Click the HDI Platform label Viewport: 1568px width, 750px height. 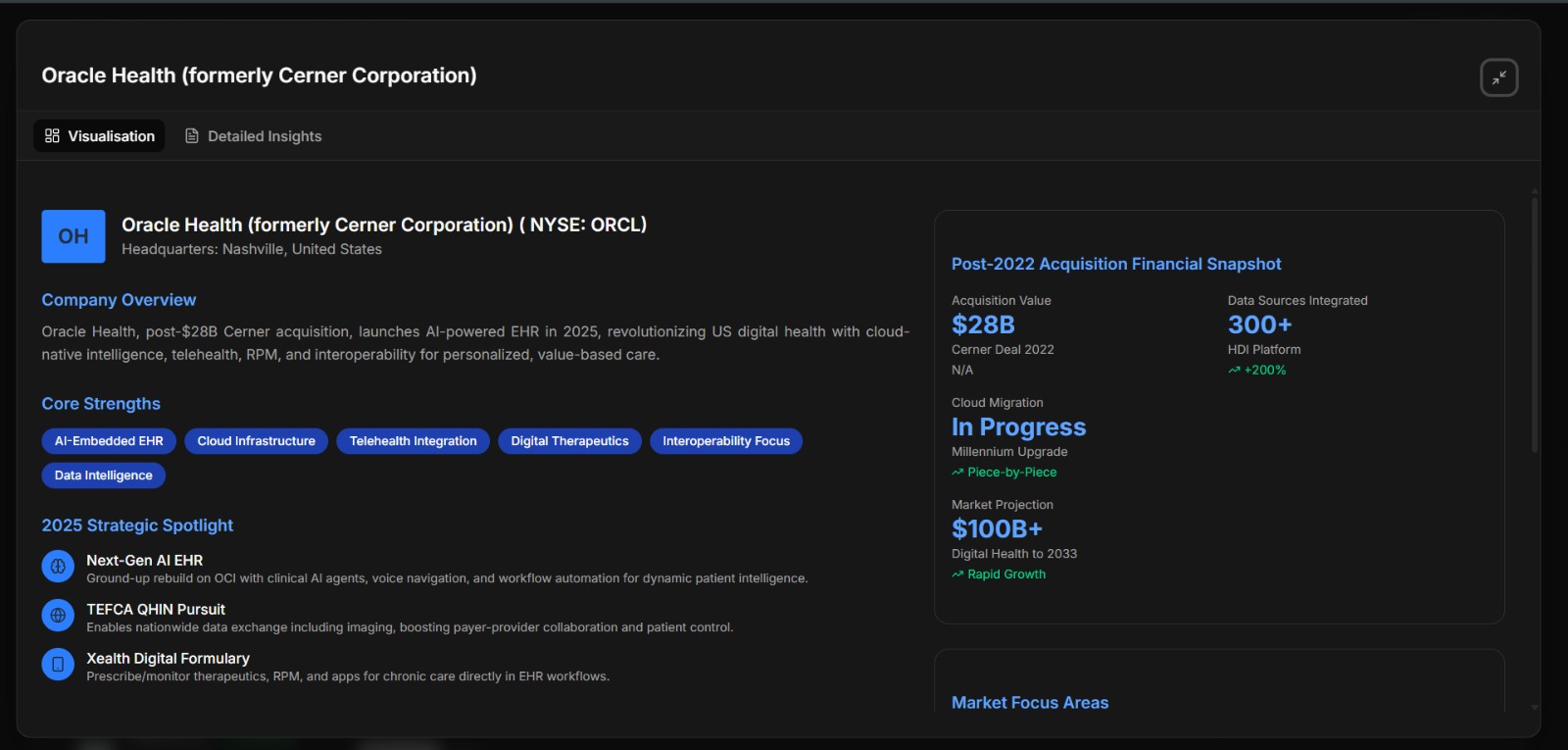tap(1264, 350)
